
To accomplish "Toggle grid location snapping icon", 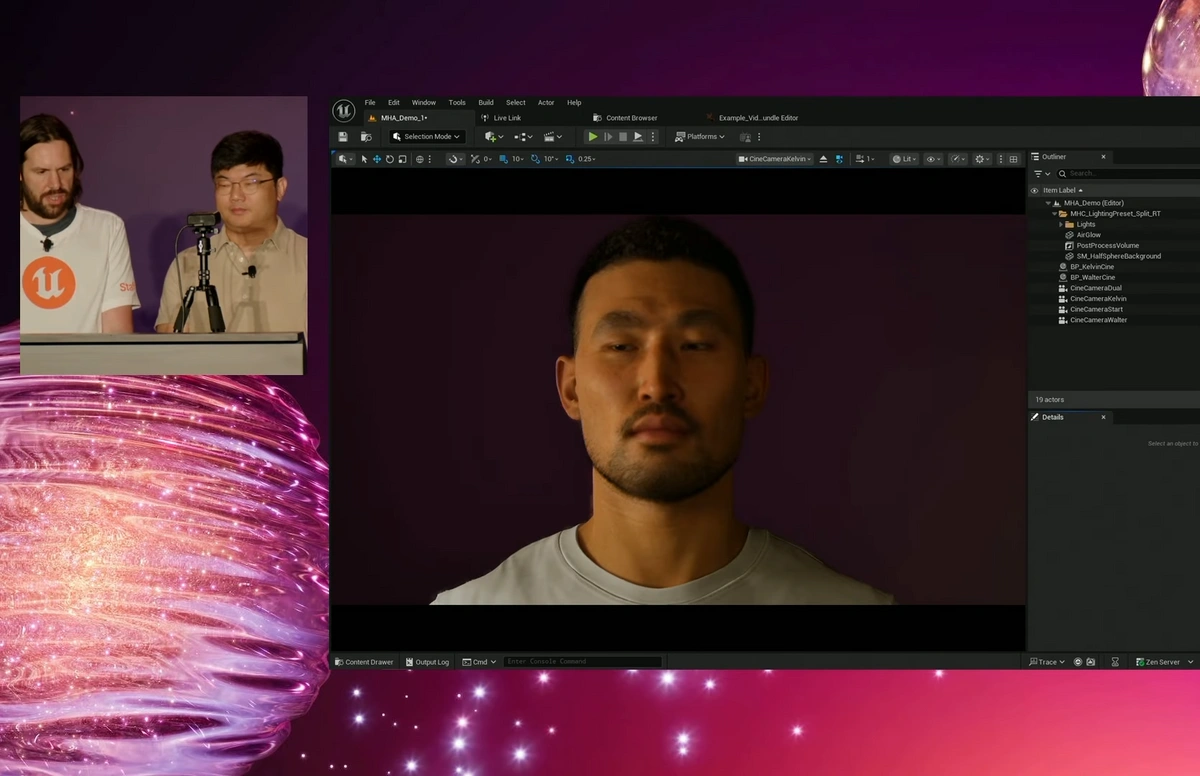I will tap(503, 159).
